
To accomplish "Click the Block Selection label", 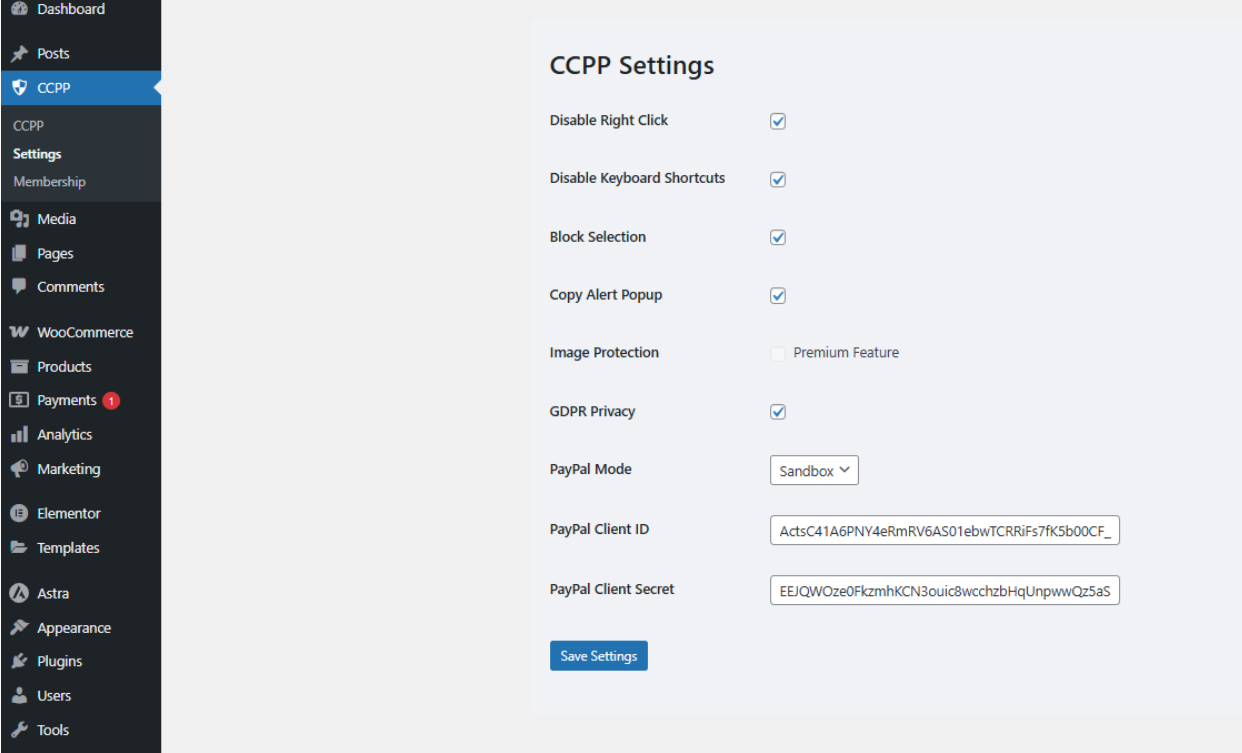I will (598, 237).
